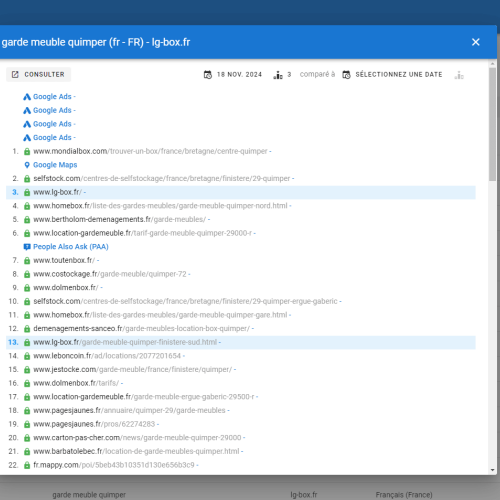Click the green padlock on the highlighted www.lg-box.fr row
The height and width of the screenshot is (500, 500).
click(27, 192)
